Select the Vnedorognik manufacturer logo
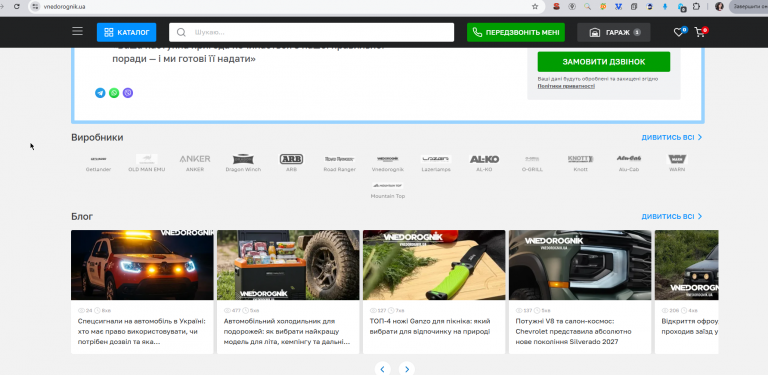 click(x=387, y=159)
